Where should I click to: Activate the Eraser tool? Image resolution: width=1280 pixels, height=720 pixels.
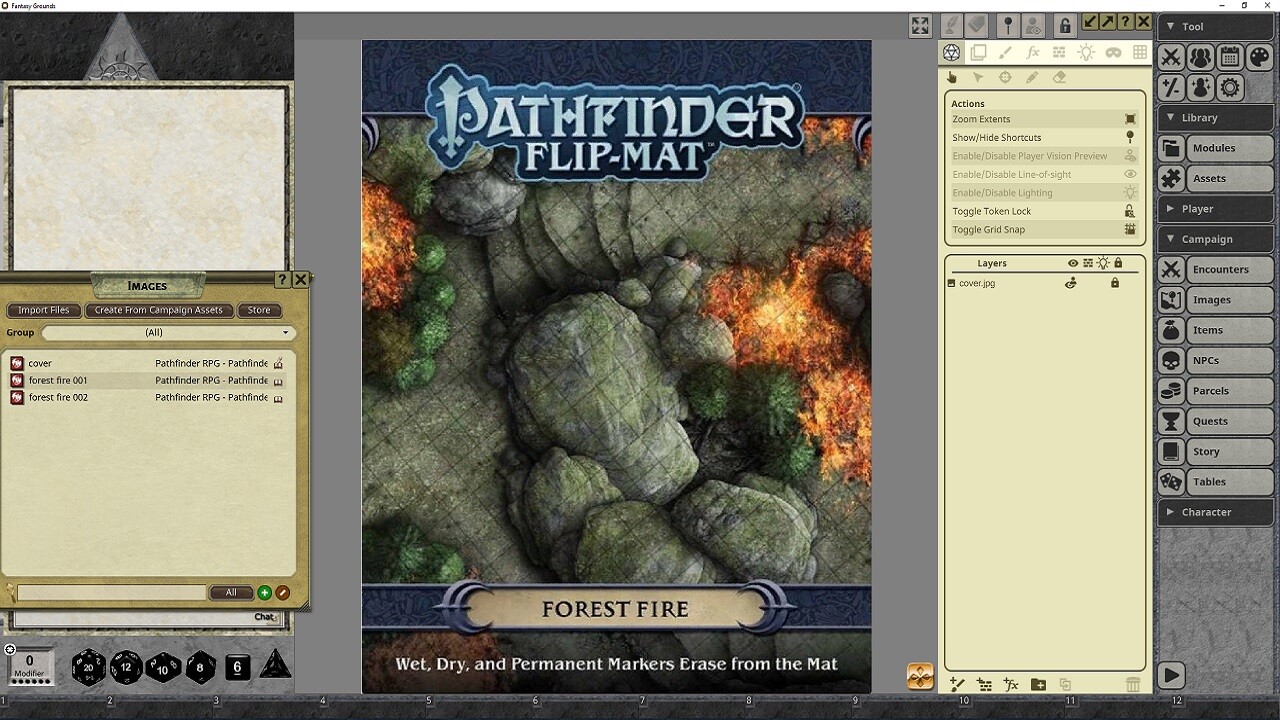pos(1060,77)
